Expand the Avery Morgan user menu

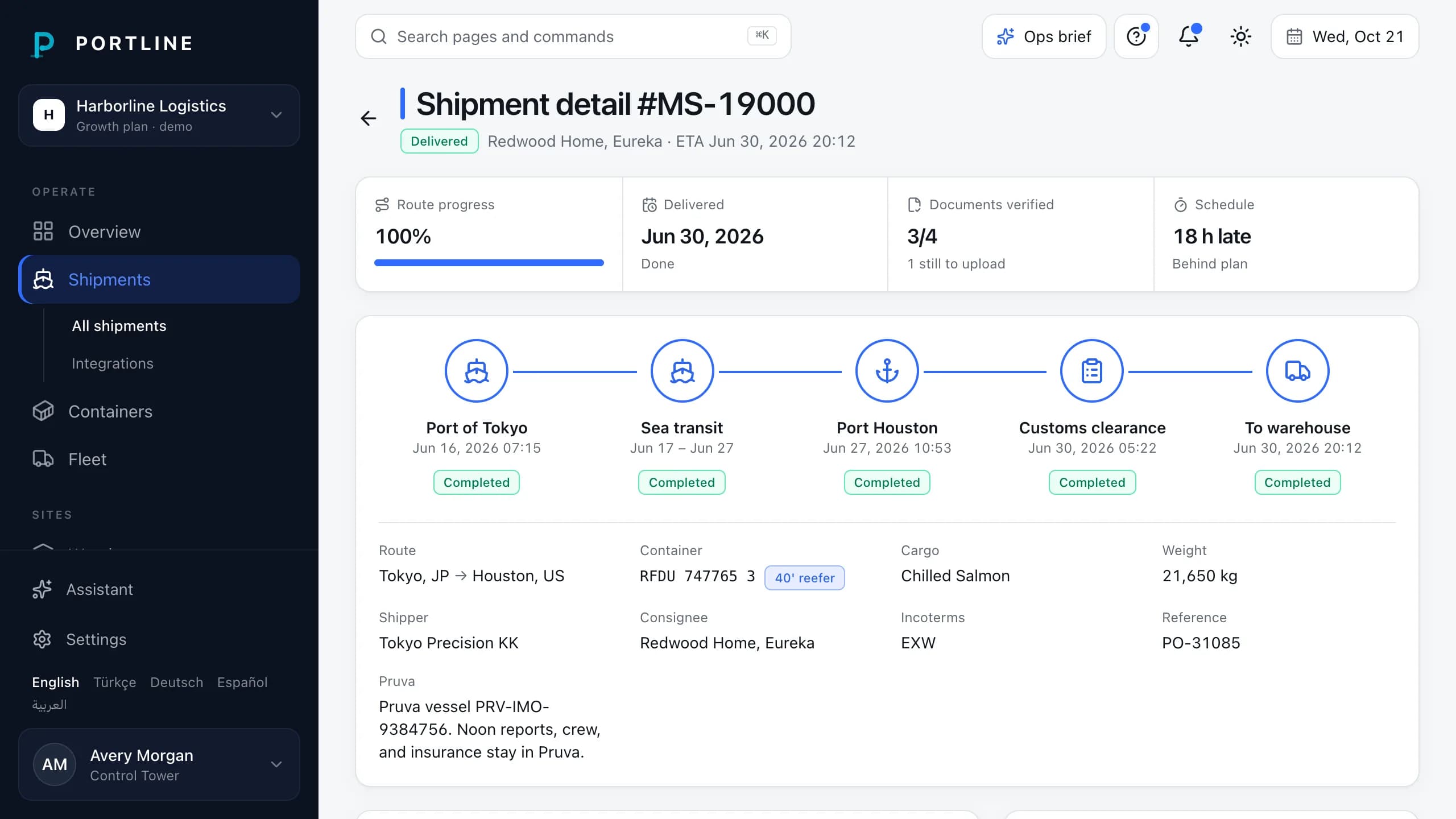coord(159,764)
